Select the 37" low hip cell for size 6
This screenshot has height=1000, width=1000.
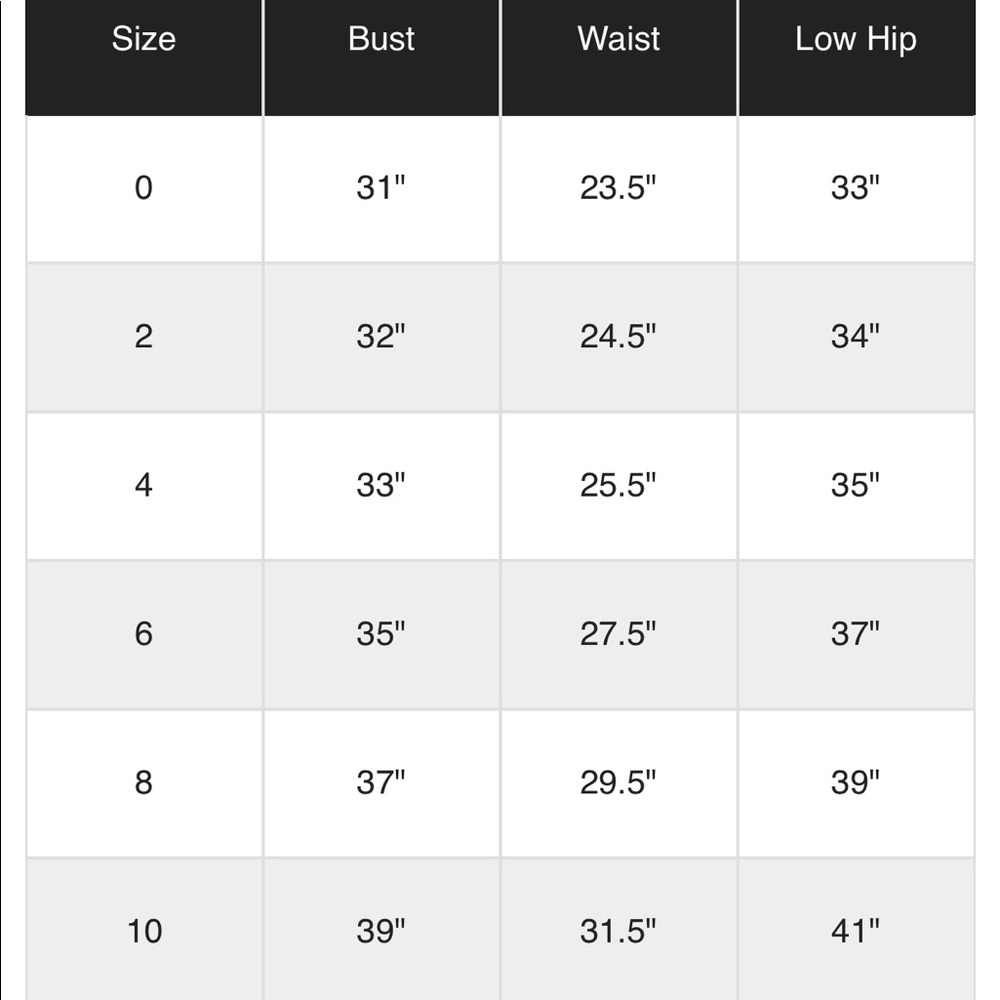[x=855, y=633]
